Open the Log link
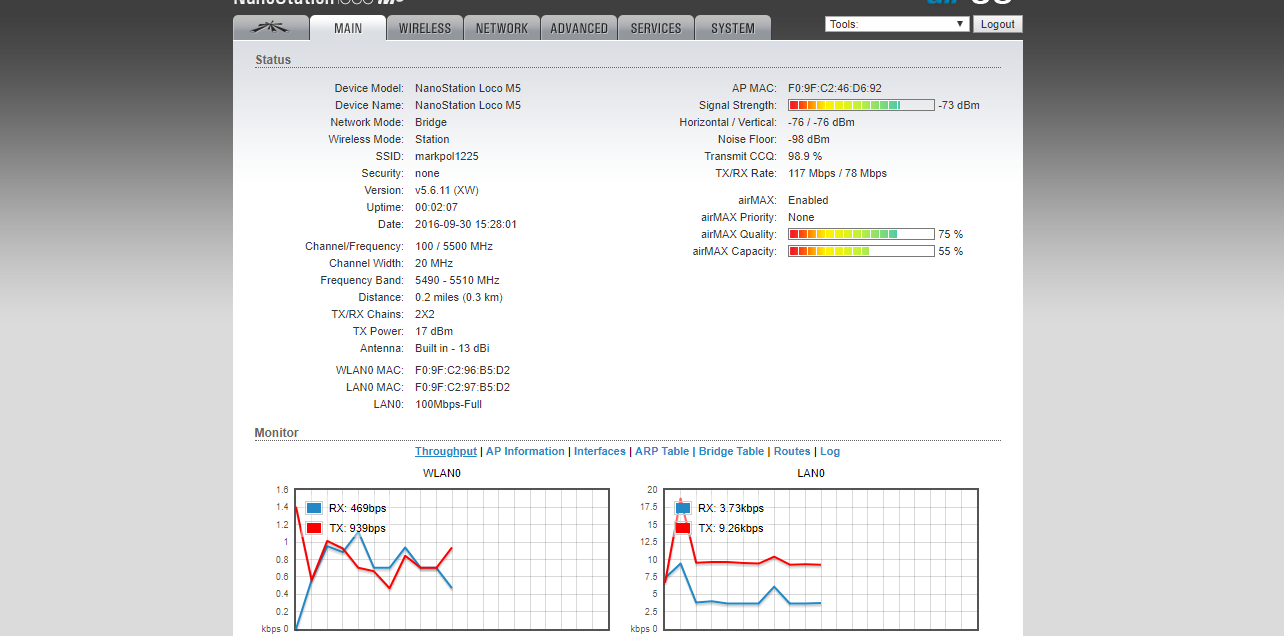This screenshot has height=636, width=1284. coord(830,452)
